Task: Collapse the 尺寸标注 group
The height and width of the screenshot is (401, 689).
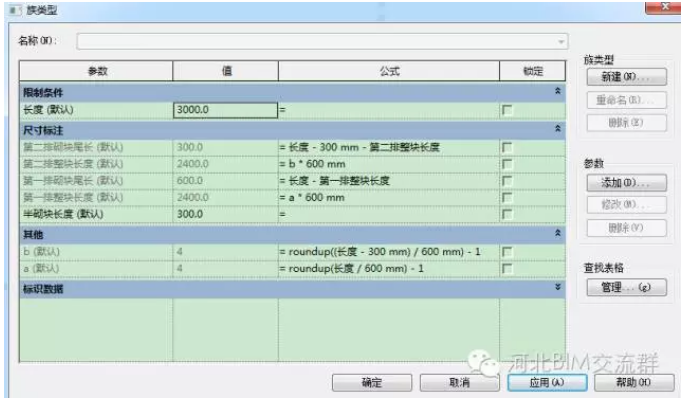Action: tap(558, 129)
